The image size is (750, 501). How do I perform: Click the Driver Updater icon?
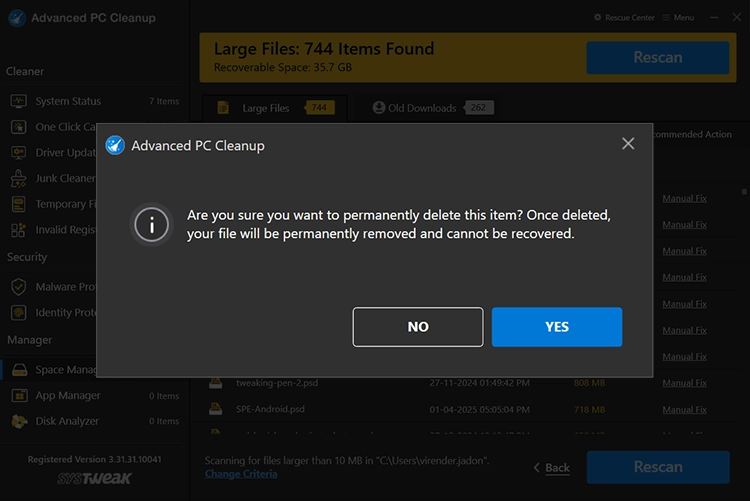pos(18,153)
